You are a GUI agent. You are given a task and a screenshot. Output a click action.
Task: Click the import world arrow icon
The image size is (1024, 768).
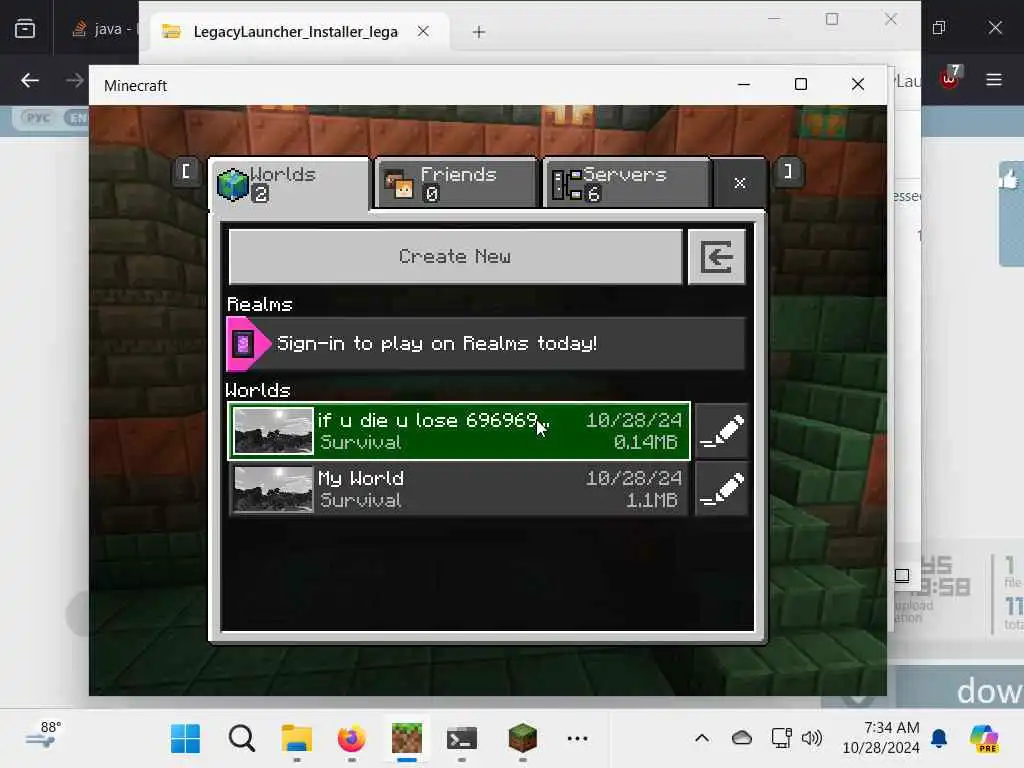716,257
